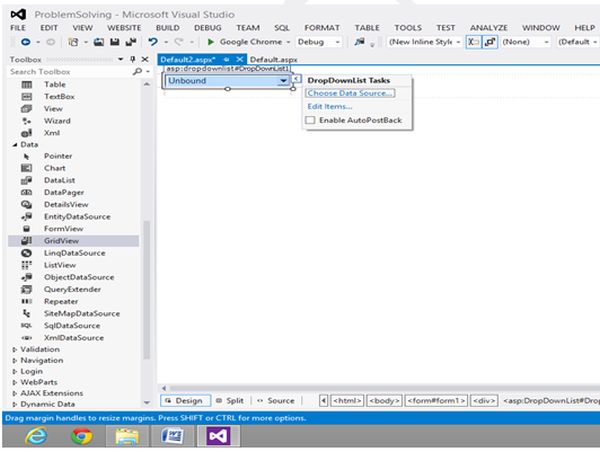Expand the Validation toolbox section

point(15,349)
